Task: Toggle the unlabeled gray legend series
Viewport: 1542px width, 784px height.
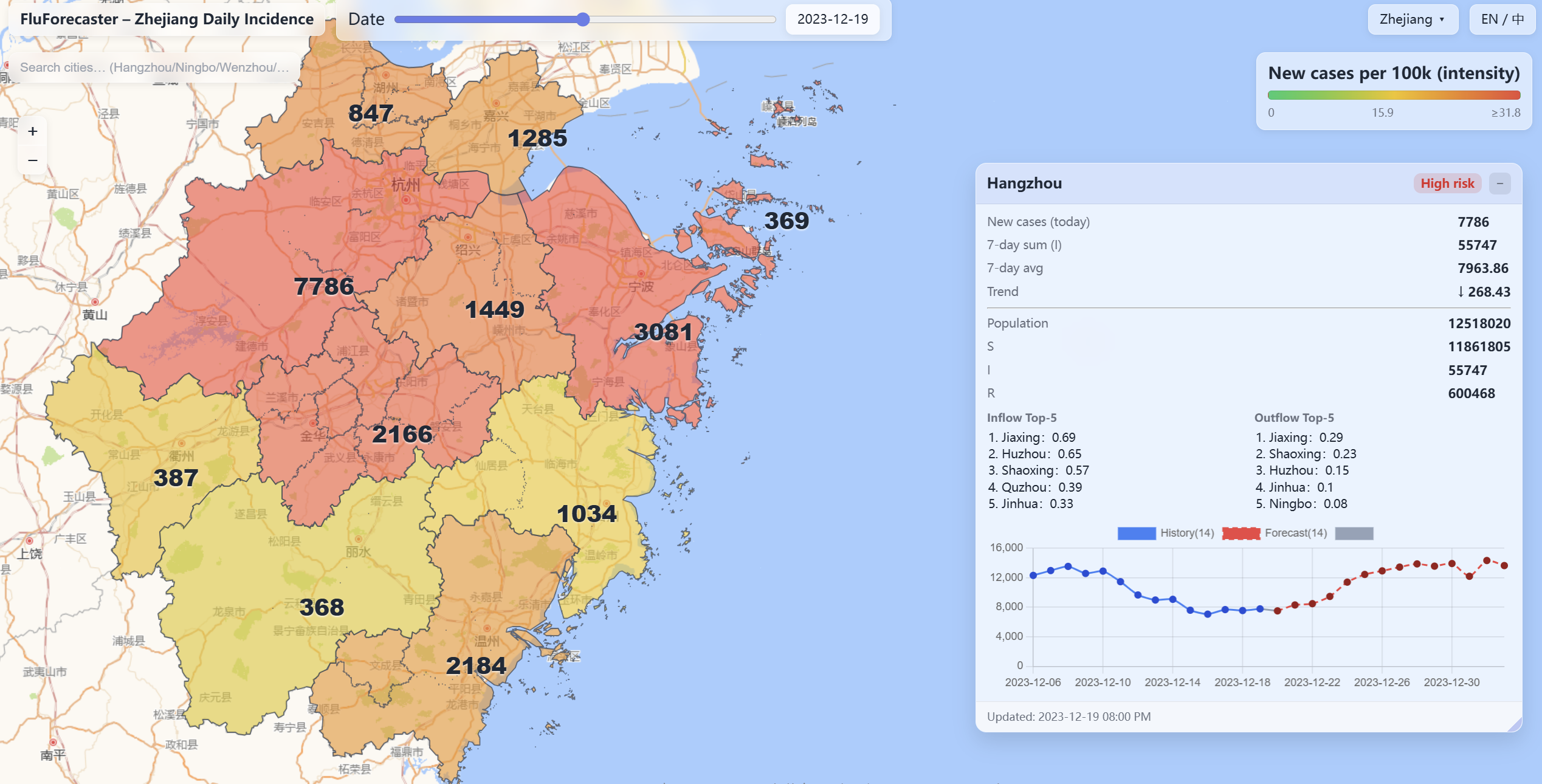Action: 1354,533
